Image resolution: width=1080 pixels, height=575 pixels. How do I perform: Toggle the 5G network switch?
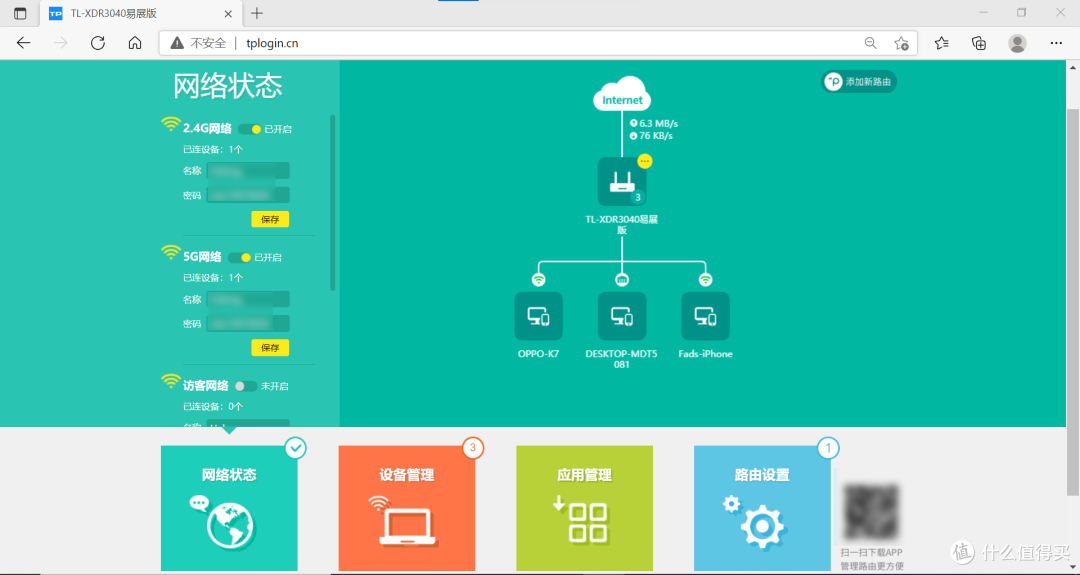[x=240, y=258]
